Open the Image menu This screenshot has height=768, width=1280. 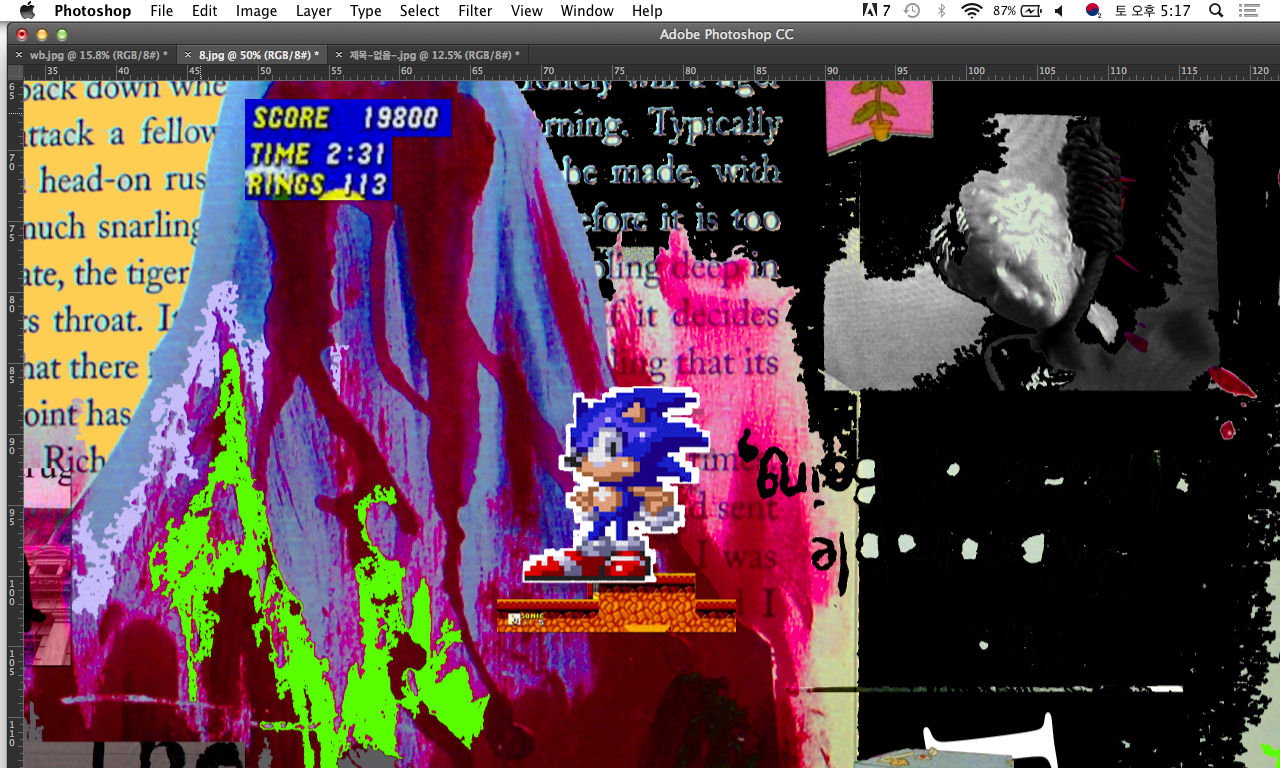click(256, 11)
